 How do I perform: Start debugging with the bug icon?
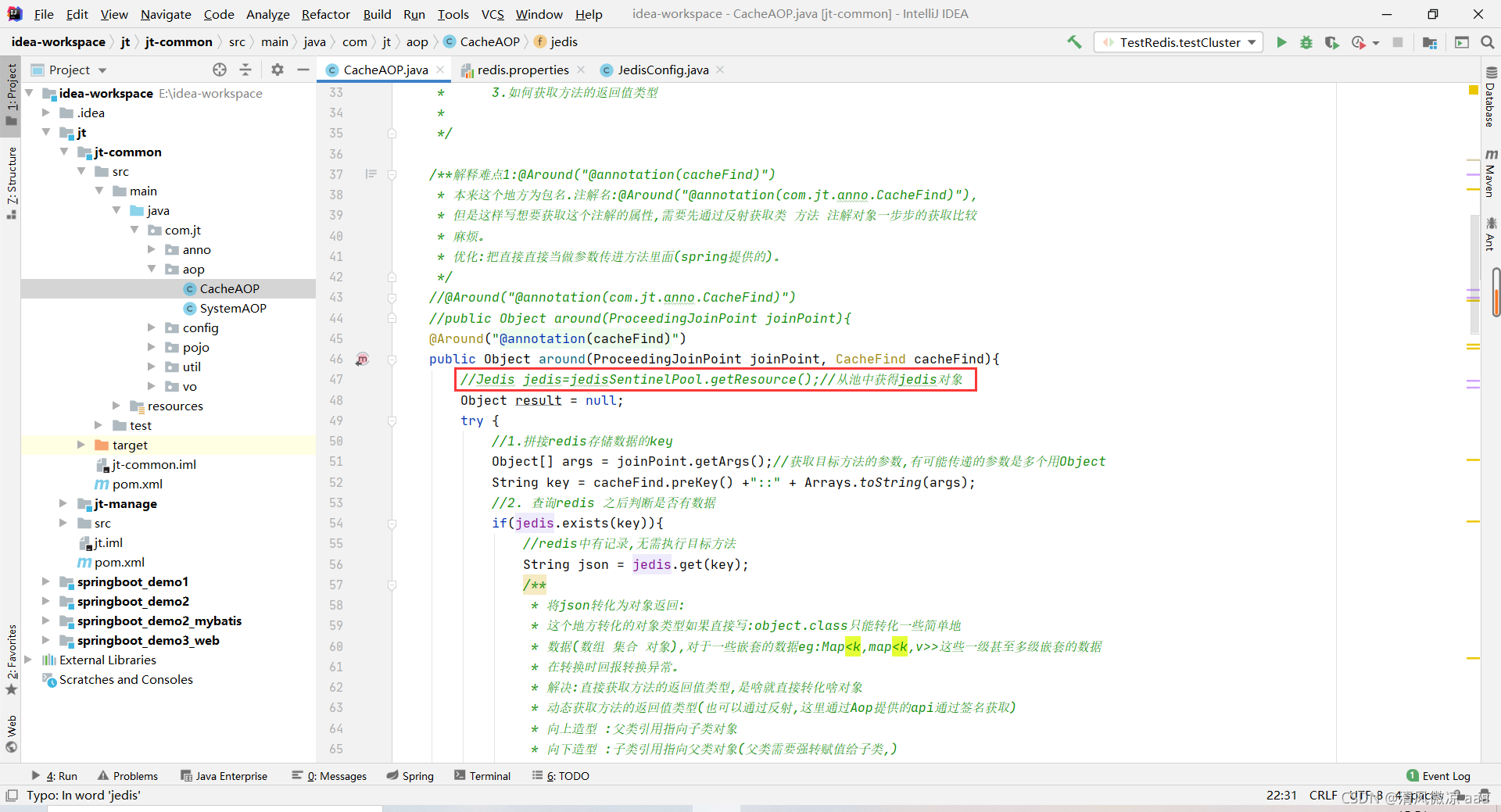(1306, 42)
